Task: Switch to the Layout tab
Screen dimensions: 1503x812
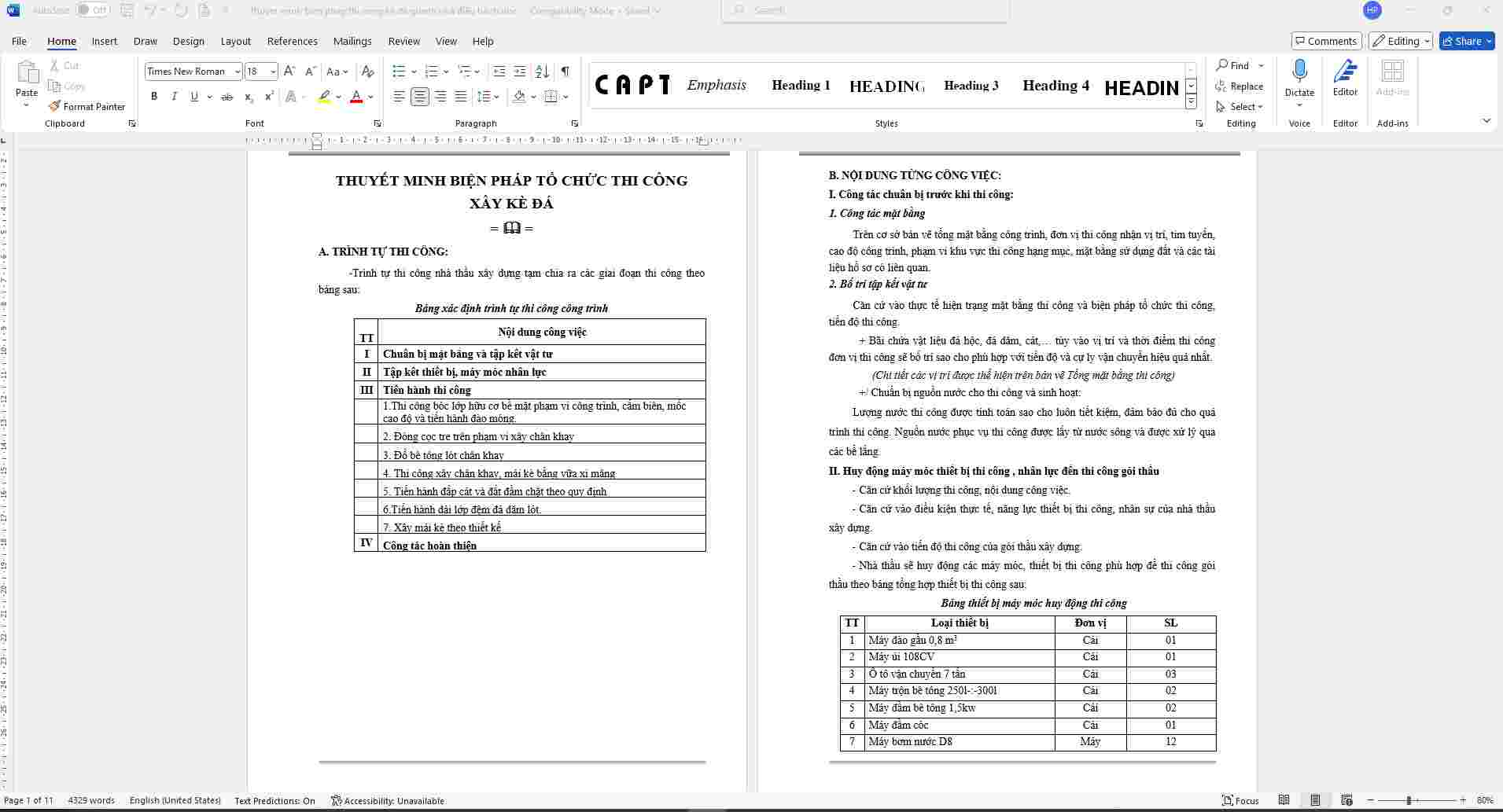Action: [235, 41]
